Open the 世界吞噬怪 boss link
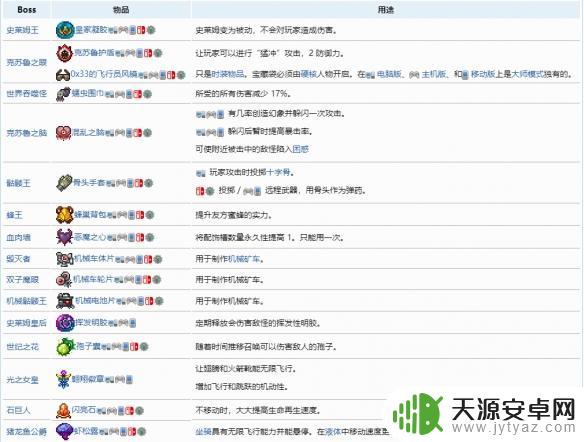The image size is (584, 442). click(x=26, y=94)
